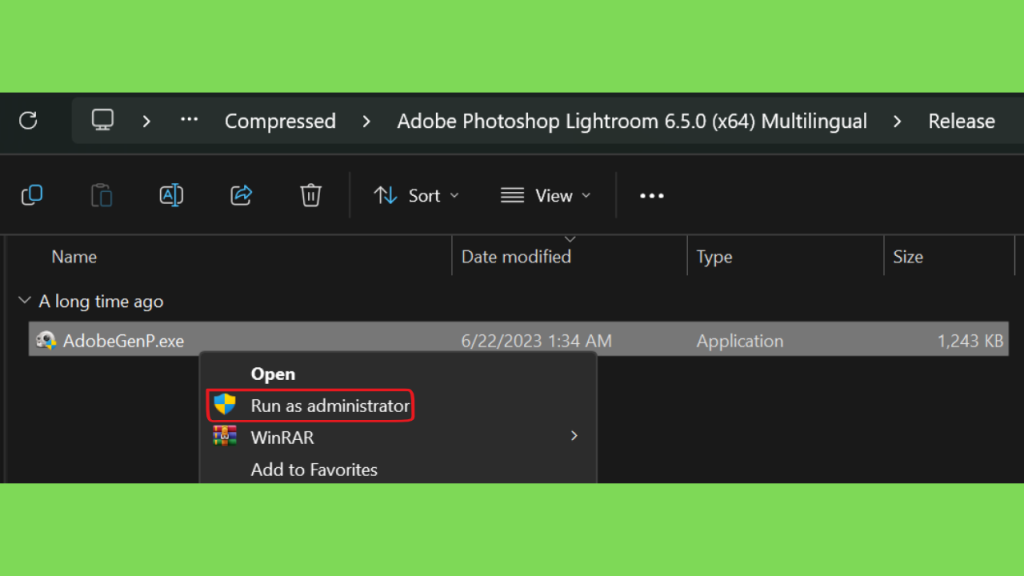Image resolution: width=1024 pixels, height=576 pixels.
Task: Open the toolbar see more ellipsis
Action: pos(652,196)
